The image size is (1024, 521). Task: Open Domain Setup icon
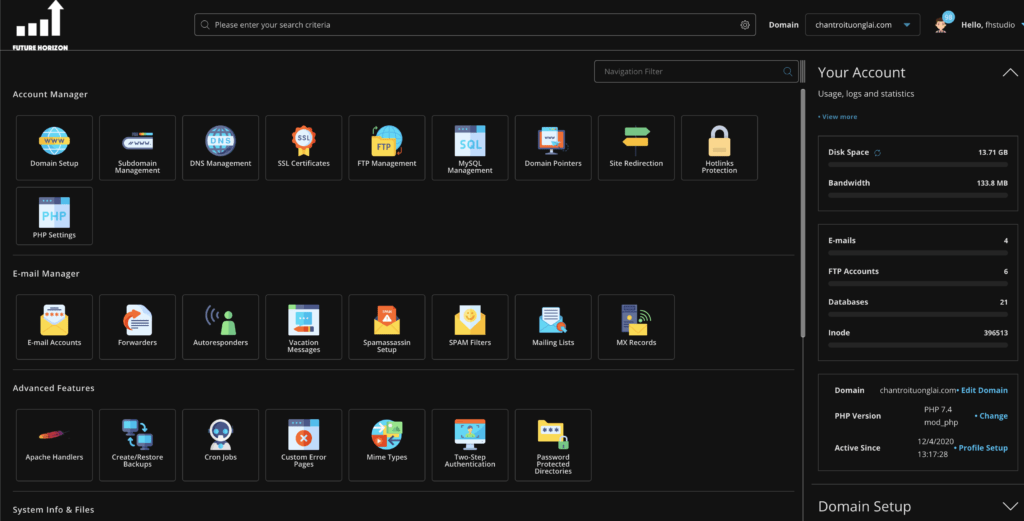[x=54, y=147]
